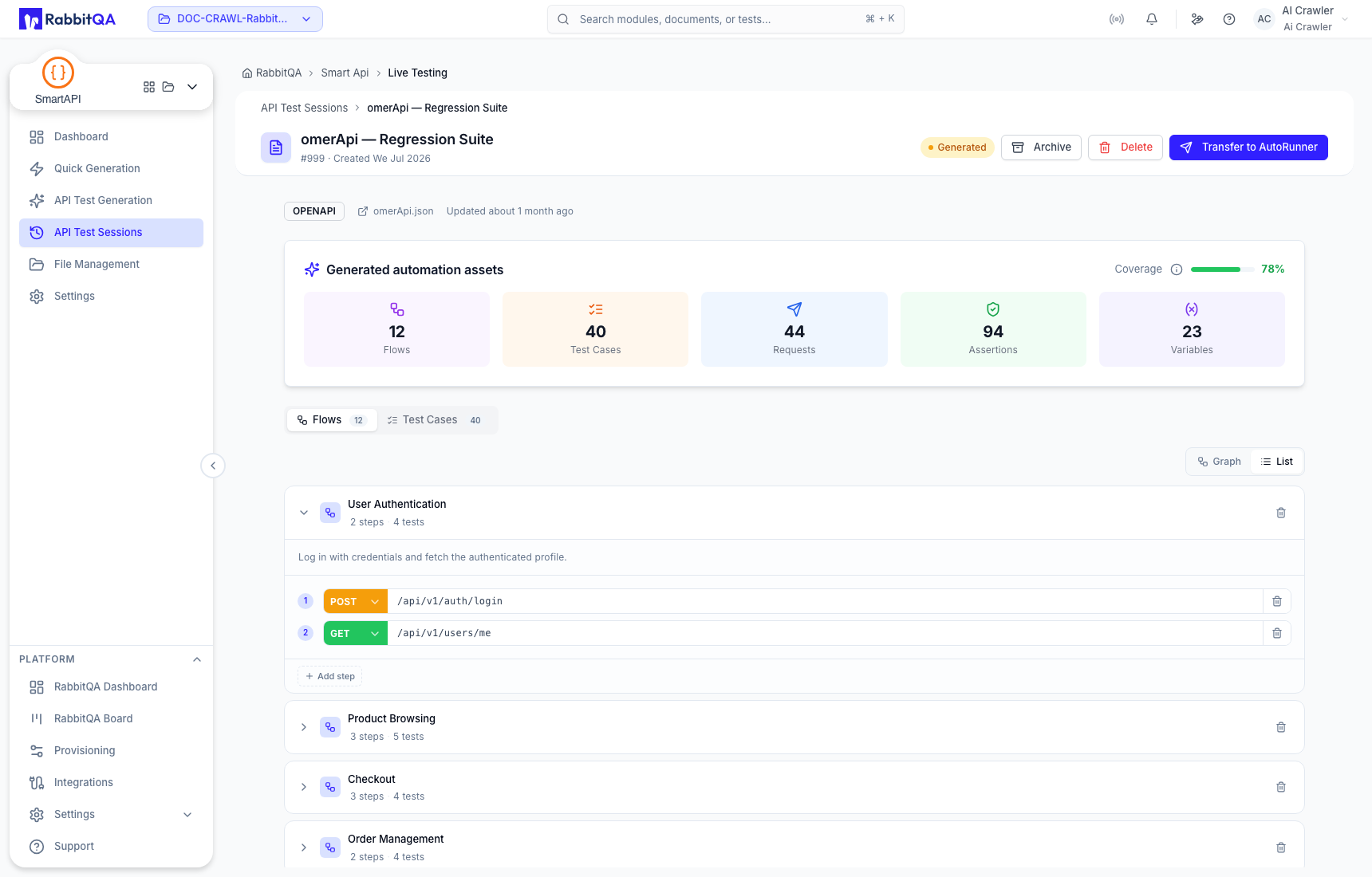The image size is (1372, 877).
Task: Open the DOC-CRAWL-Rabbit project dropdown
Action: point(235,19)
